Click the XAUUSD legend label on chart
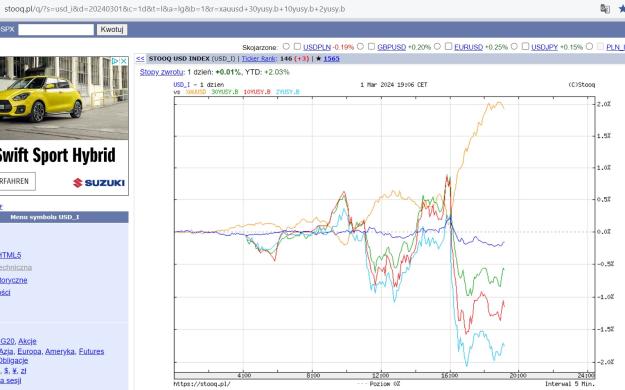This screenshot has width=625, height=390. click(x=196, y=92)
